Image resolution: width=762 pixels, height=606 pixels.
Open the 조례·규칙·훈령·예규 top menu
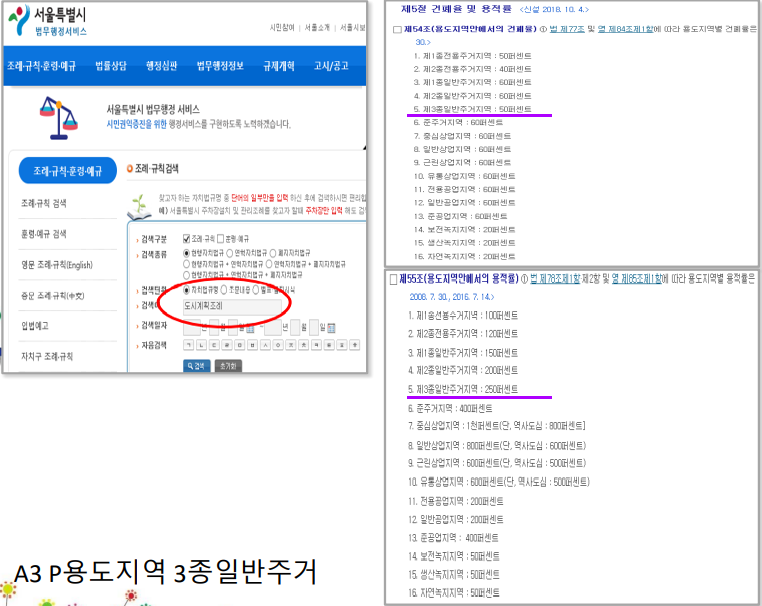tap(41, 66)
